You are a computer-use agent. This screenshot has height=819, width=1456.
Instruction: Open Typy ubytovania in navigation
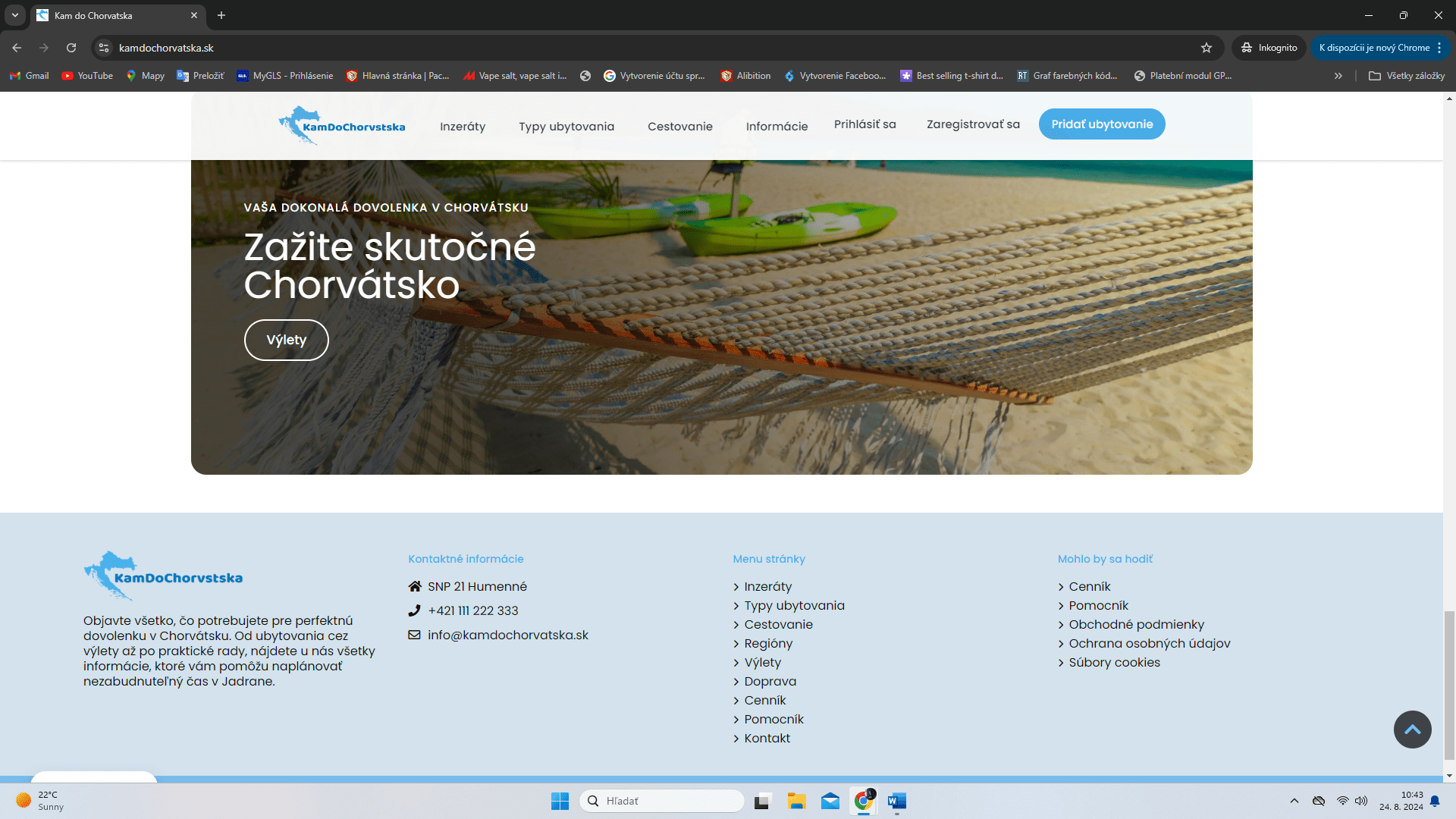(566, 127)
